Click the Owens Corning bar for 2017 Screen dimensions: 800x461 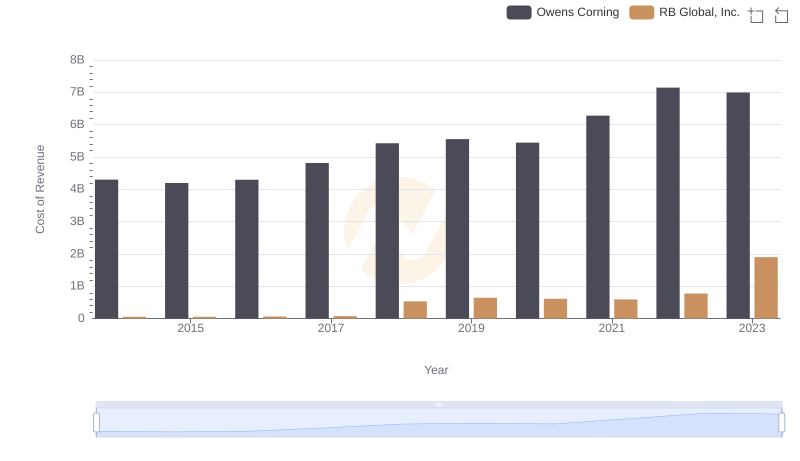coord(317,241)
